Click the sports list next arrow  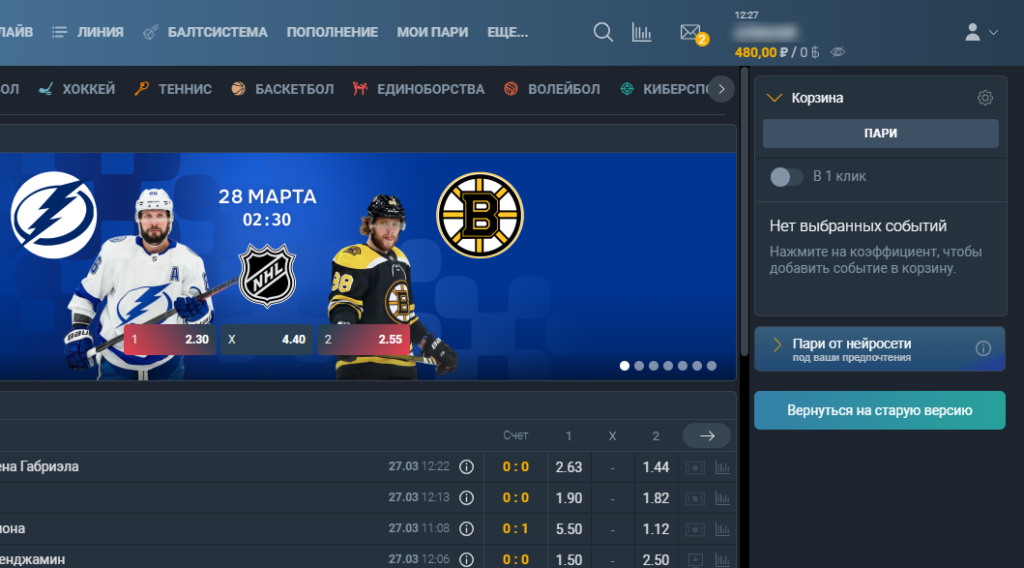(722, 89)
